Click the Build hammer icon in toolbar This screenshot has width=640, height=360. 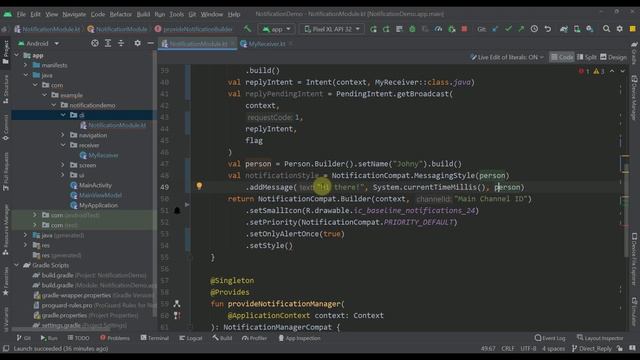[x=247, y=29]
